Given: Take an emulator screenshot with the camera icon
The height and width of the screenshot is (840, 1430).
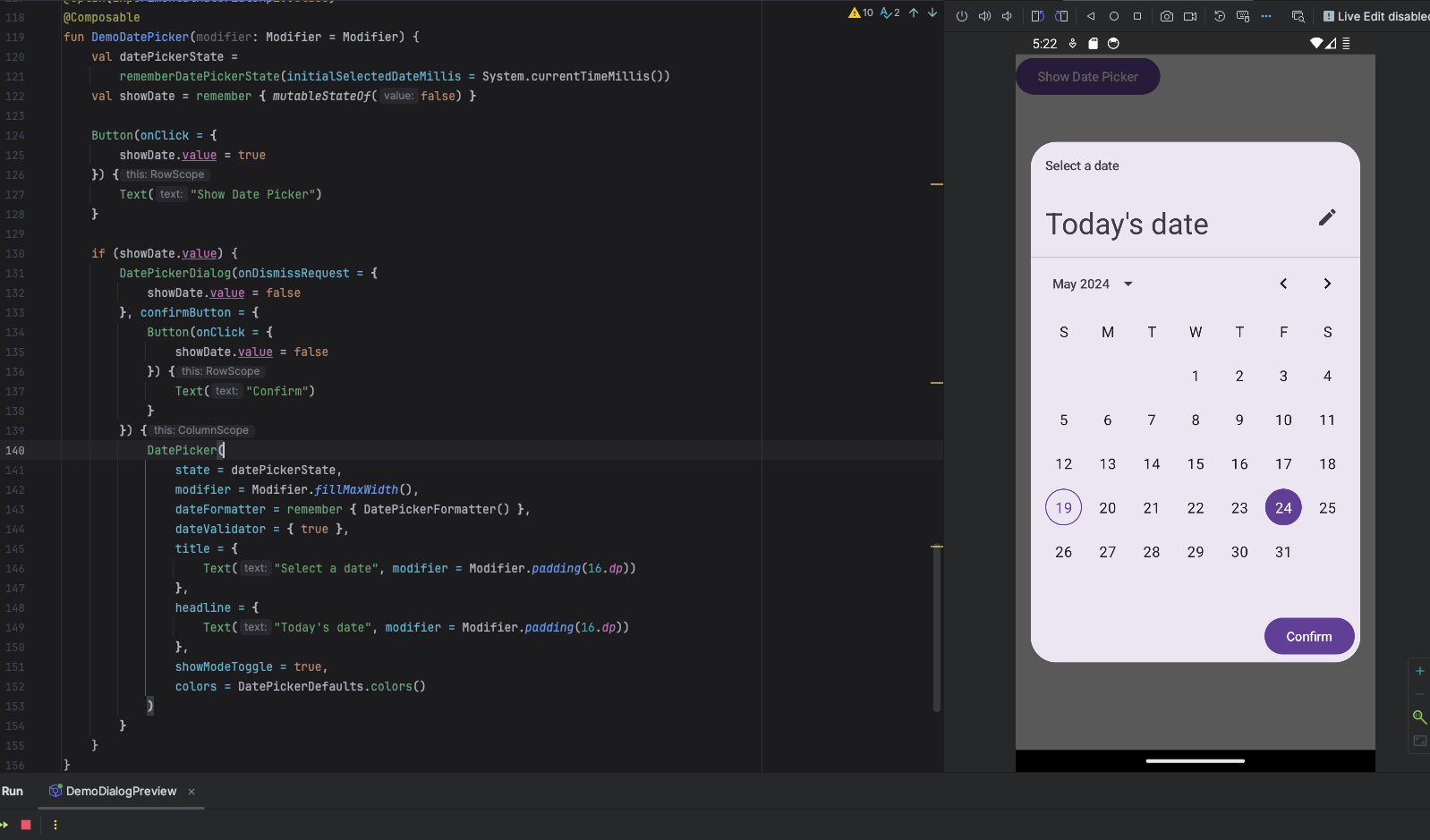Looking at the screenshot, I should 1167,16.
